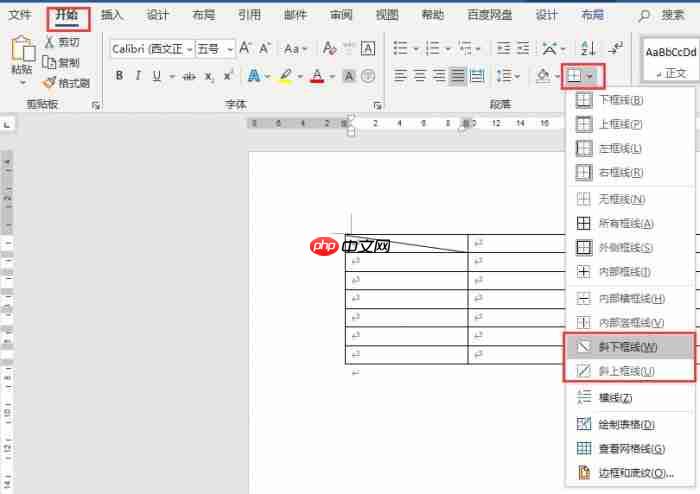
Task: Open the borders dropdown arrow
Action: 590,76
